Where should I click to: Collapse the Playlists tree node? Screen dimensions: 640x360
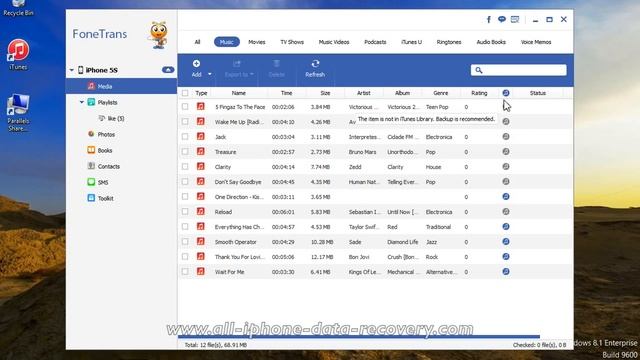coord(82,102)
